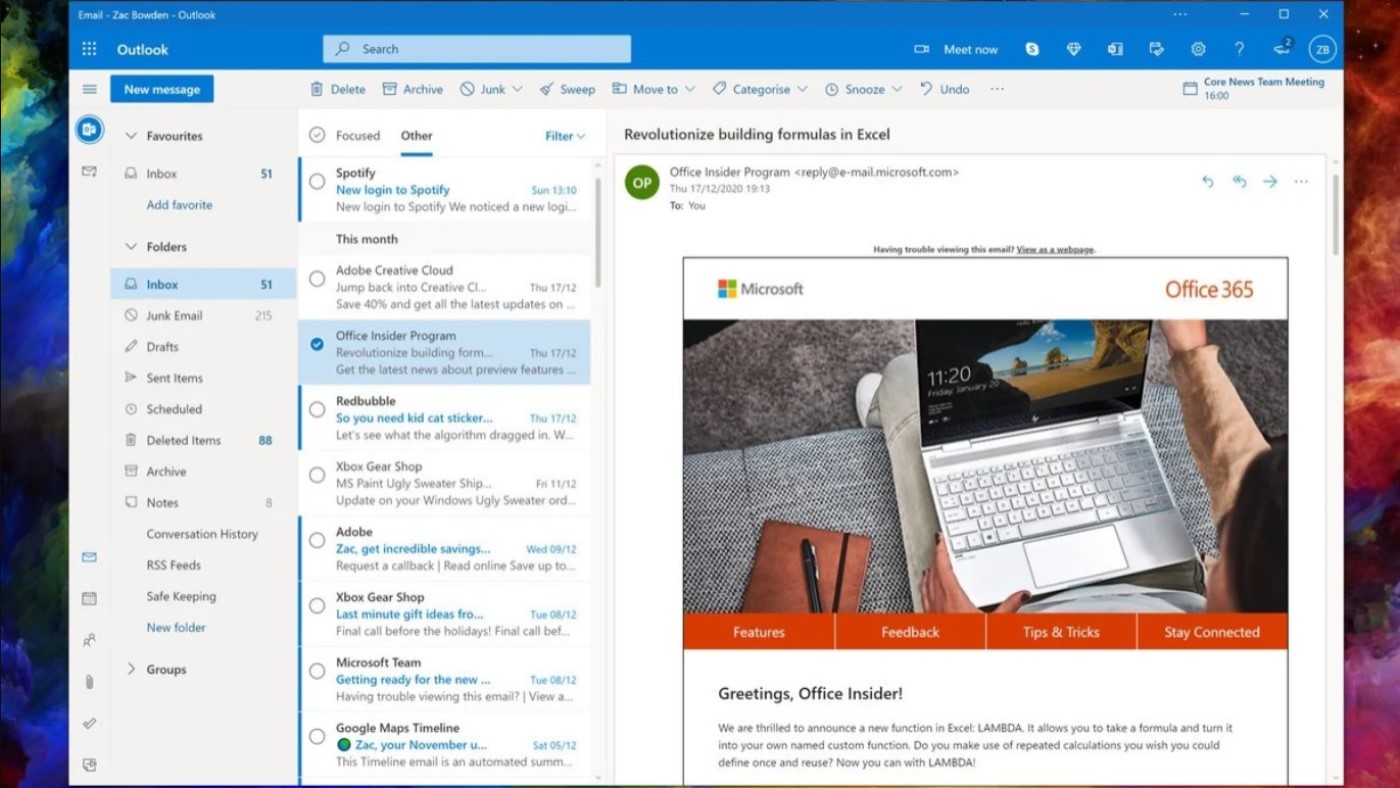1400x788 pixels.
Task: Switch to the Focused tab
Action: point(358,136)
